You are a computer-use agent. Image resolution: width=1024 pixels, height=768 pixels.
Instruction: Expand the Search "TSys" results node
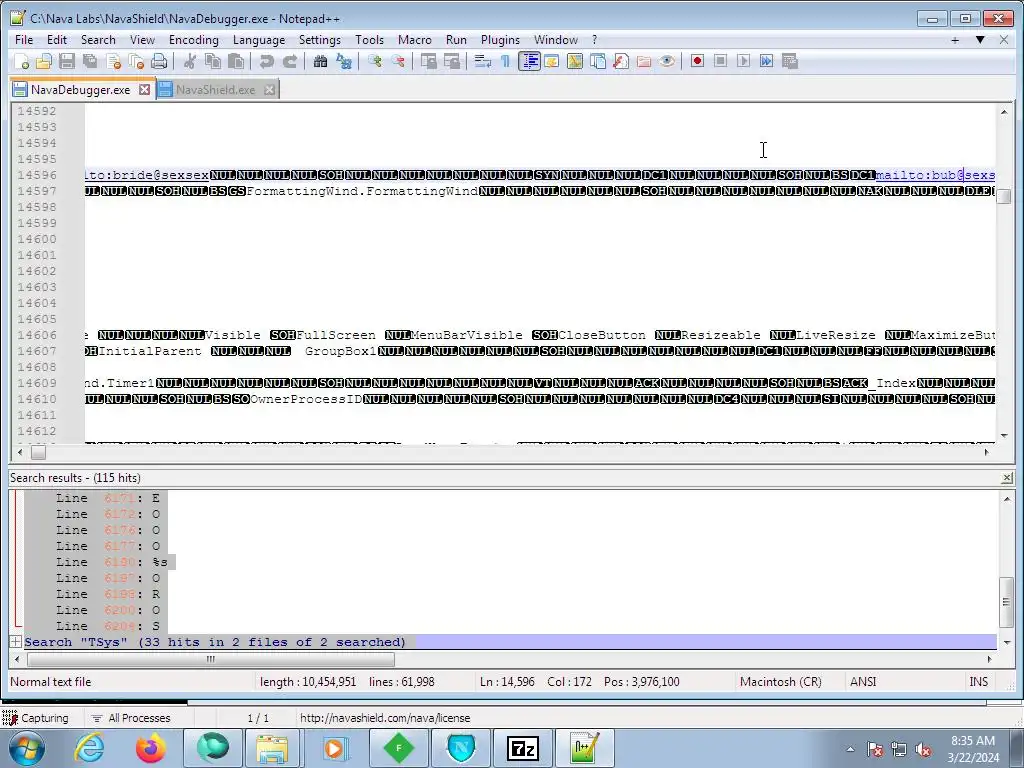tap(15, 642)
